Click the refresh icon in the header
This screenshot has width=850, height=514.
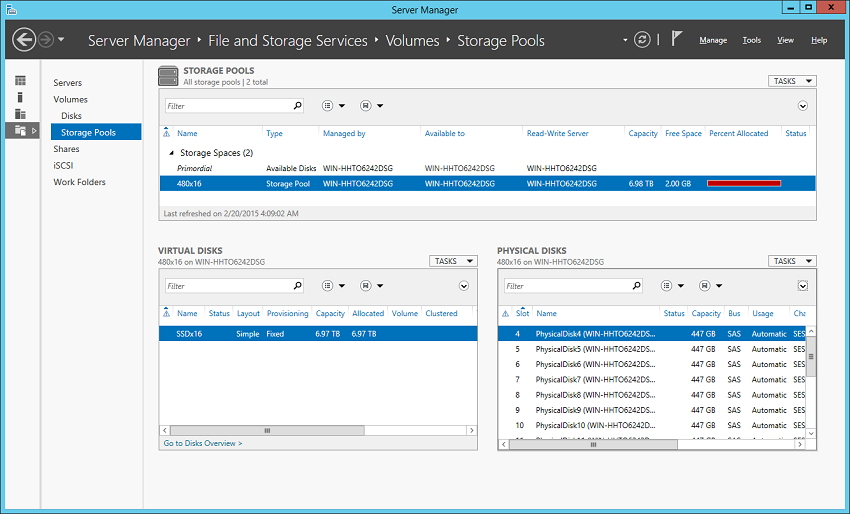(642, 40)
